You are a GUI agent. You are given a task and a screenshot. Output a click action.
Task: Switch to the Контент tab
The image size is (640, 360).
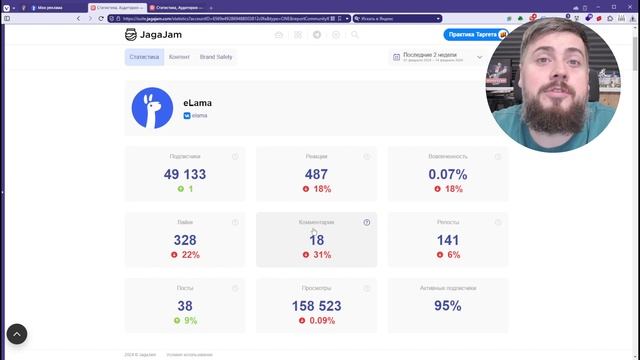179,57
